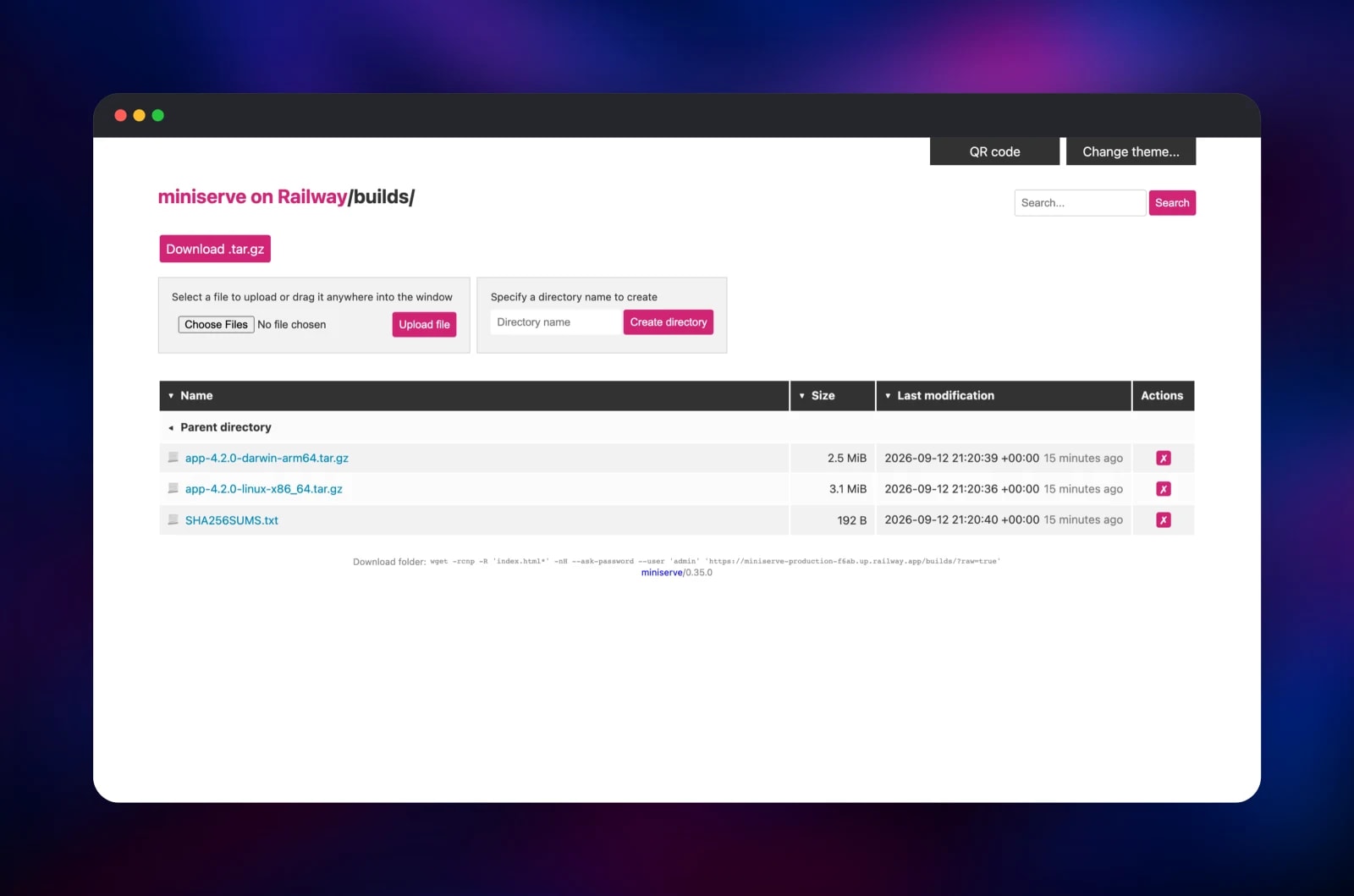
Task: Click file icon beside app-4.2.0-darwin-arm64.tar.gz
Action: (173, 458)
